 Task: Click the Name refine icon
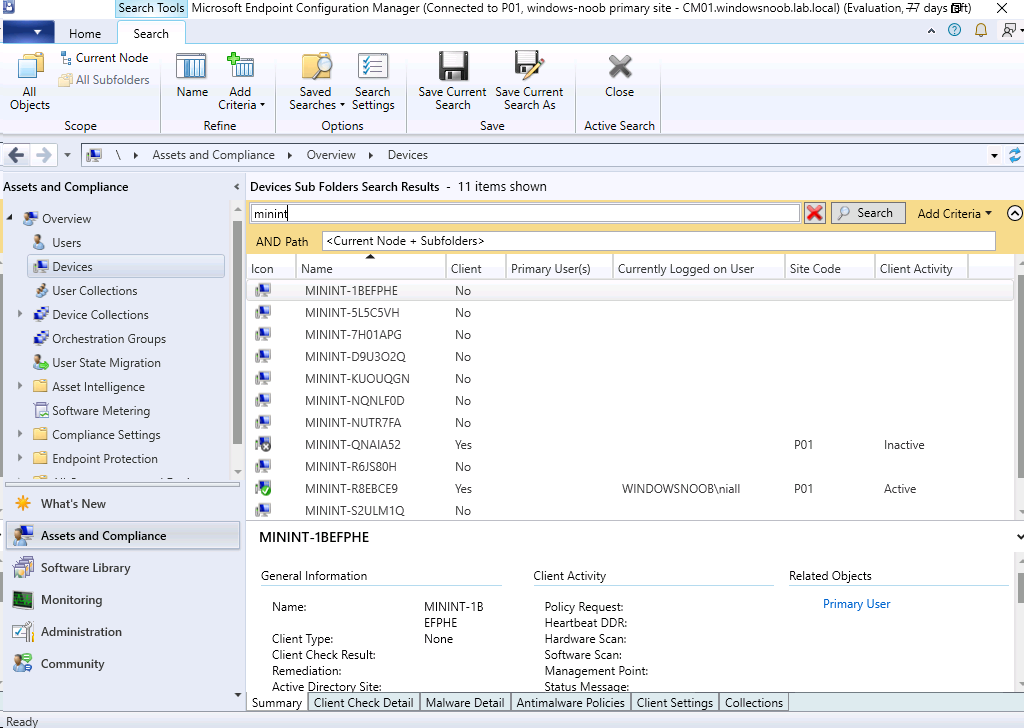click(192, 75)
